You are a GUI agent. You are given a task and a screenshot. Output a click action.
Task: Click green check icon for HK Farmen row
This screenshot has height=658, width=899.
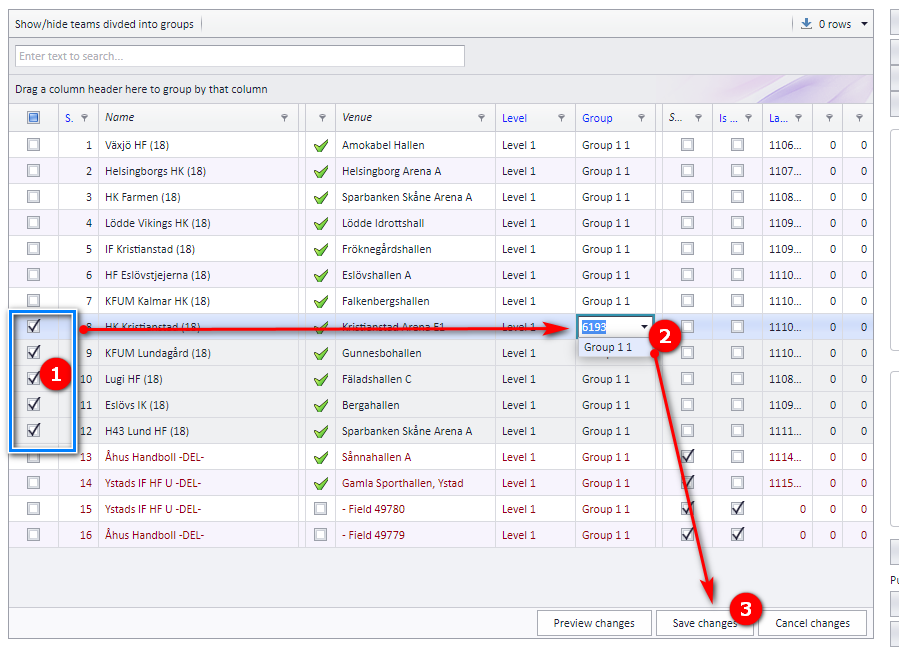coord(321,198)
